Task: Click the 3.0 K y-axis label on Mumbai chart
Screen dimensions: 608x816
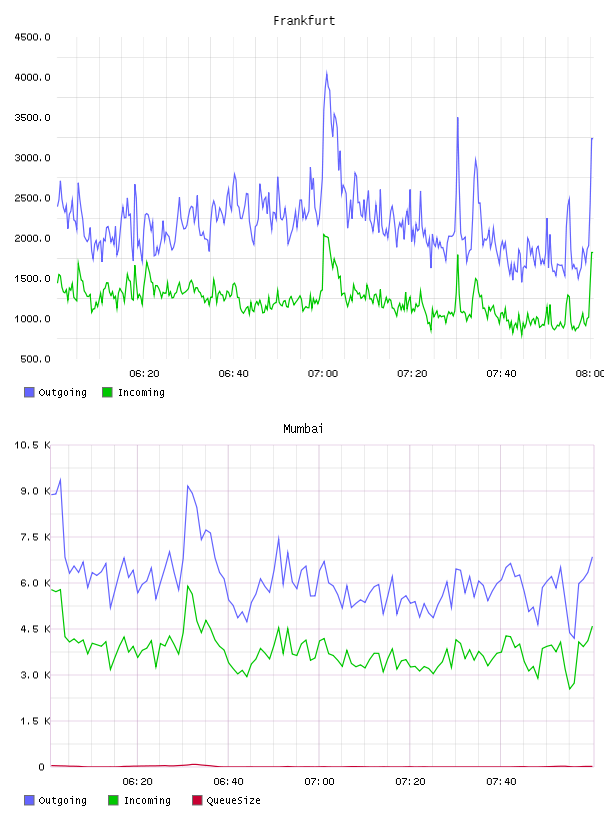Action: [35, 675]
